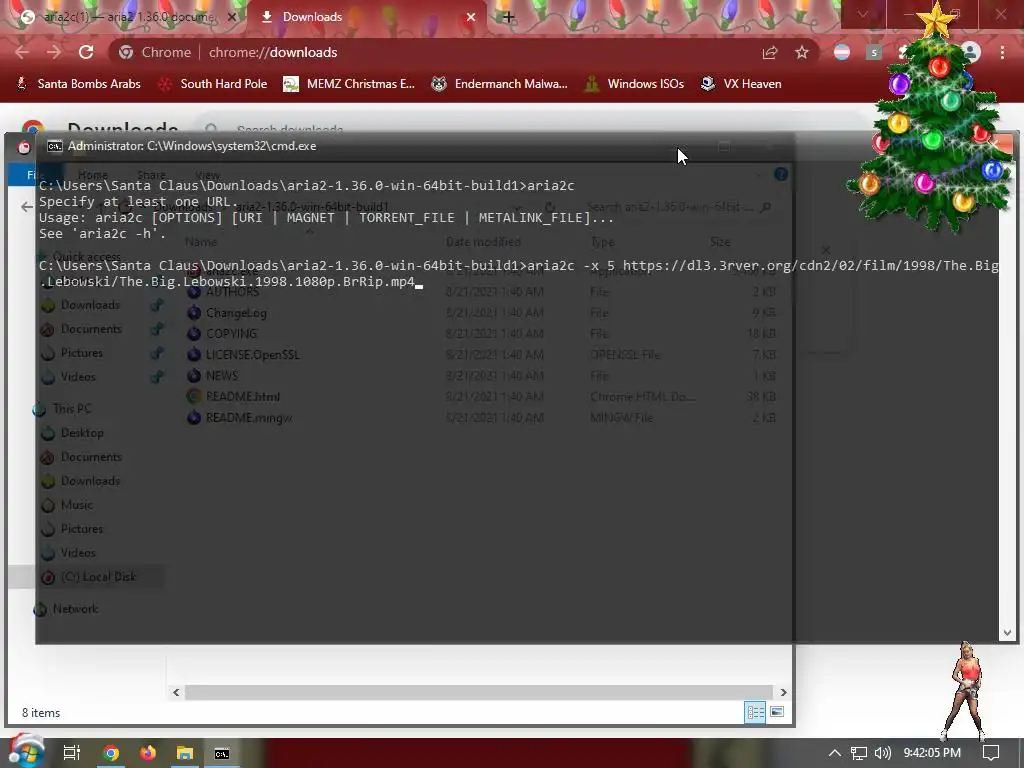Show hidden system tray icons
Screen dimensions: 1024x768
click(835, 753)
